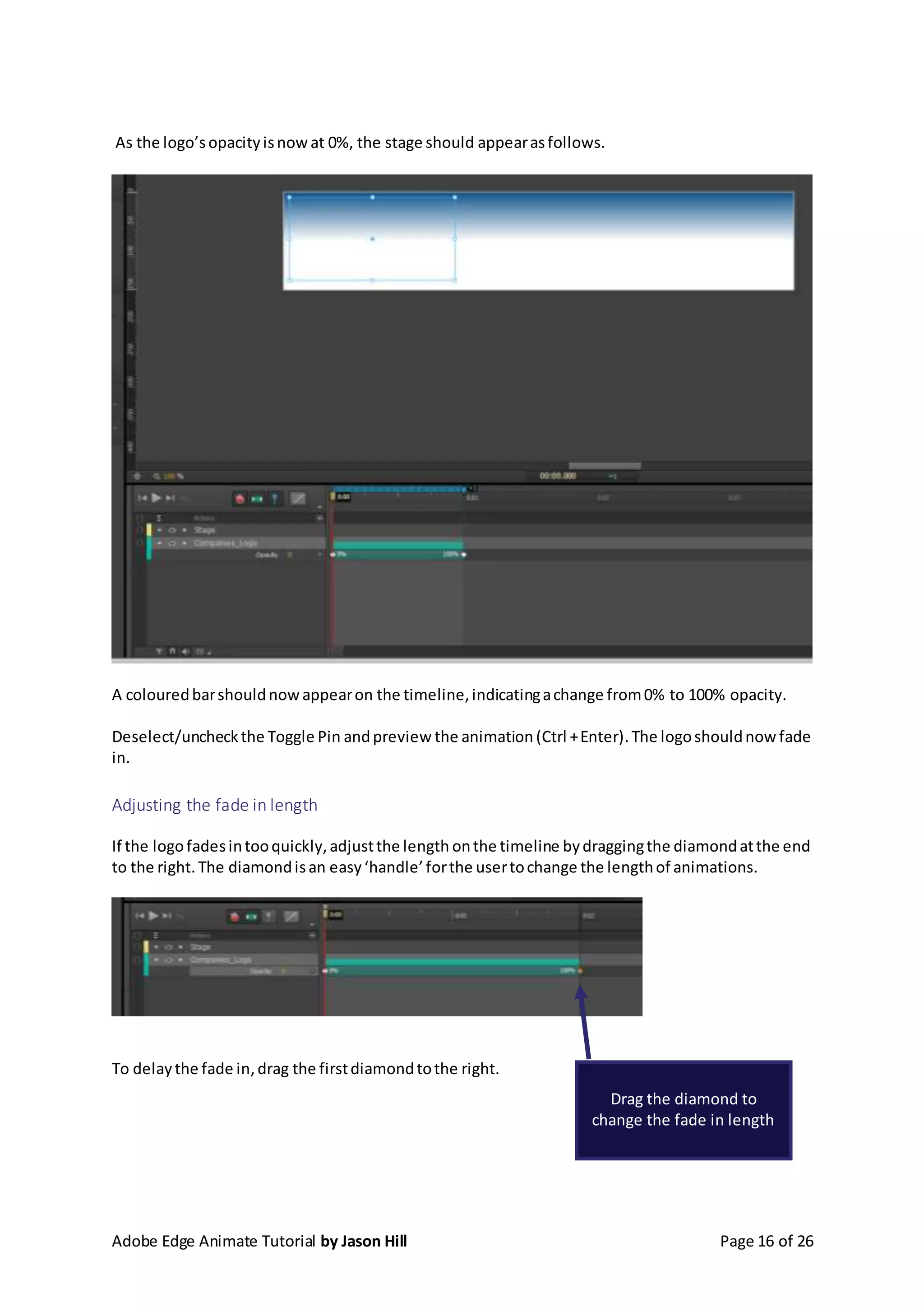Select the Stage element in upper timeline
The width and height of the screenshot is (924, 1307).
click(x=205, y=530)
